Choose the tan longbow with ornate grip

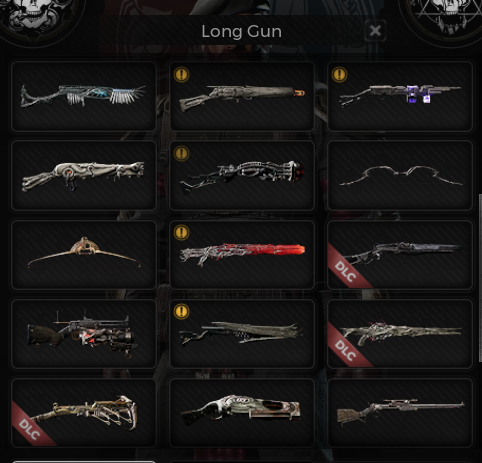pyautogui.click(x=84, y=255)
